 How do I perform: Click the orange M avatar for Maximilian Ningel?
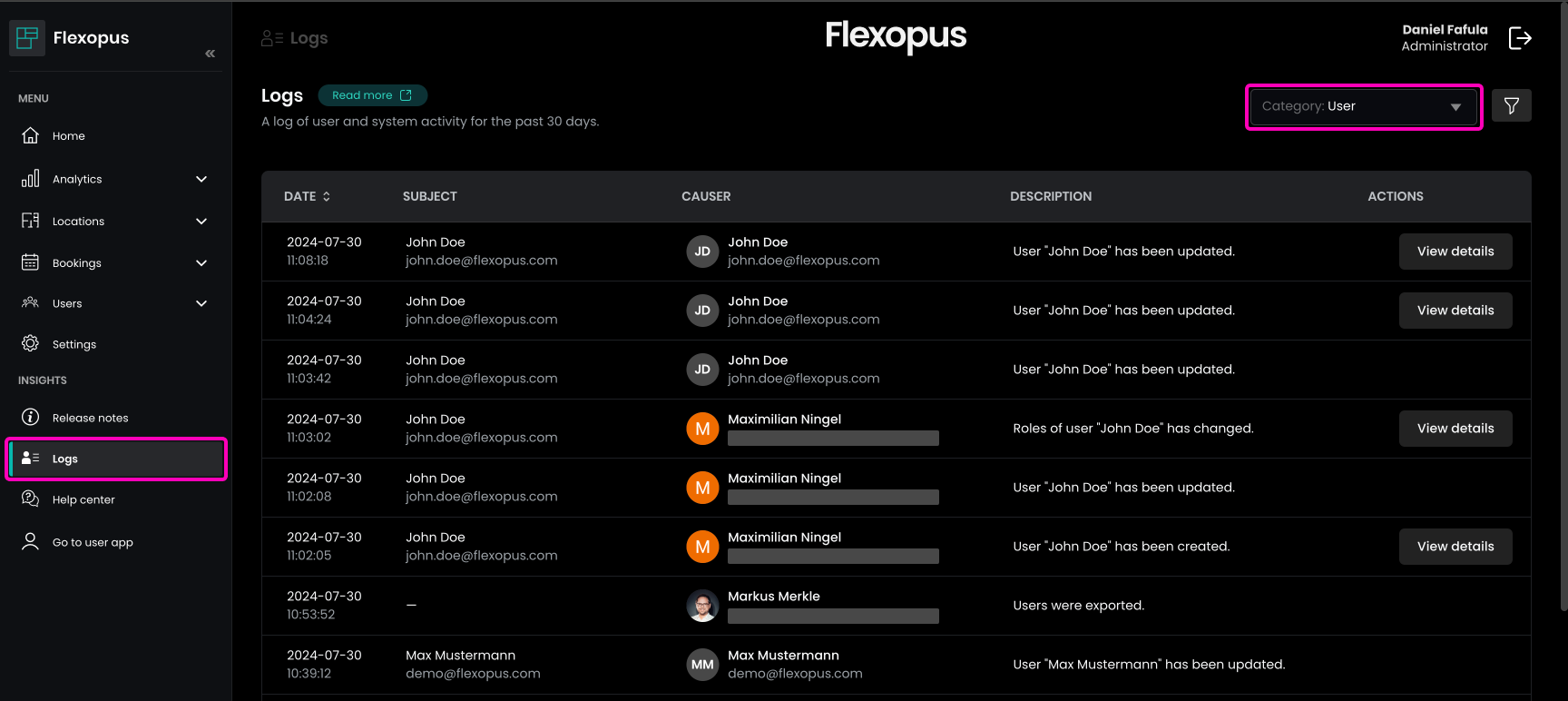point(702,429)
